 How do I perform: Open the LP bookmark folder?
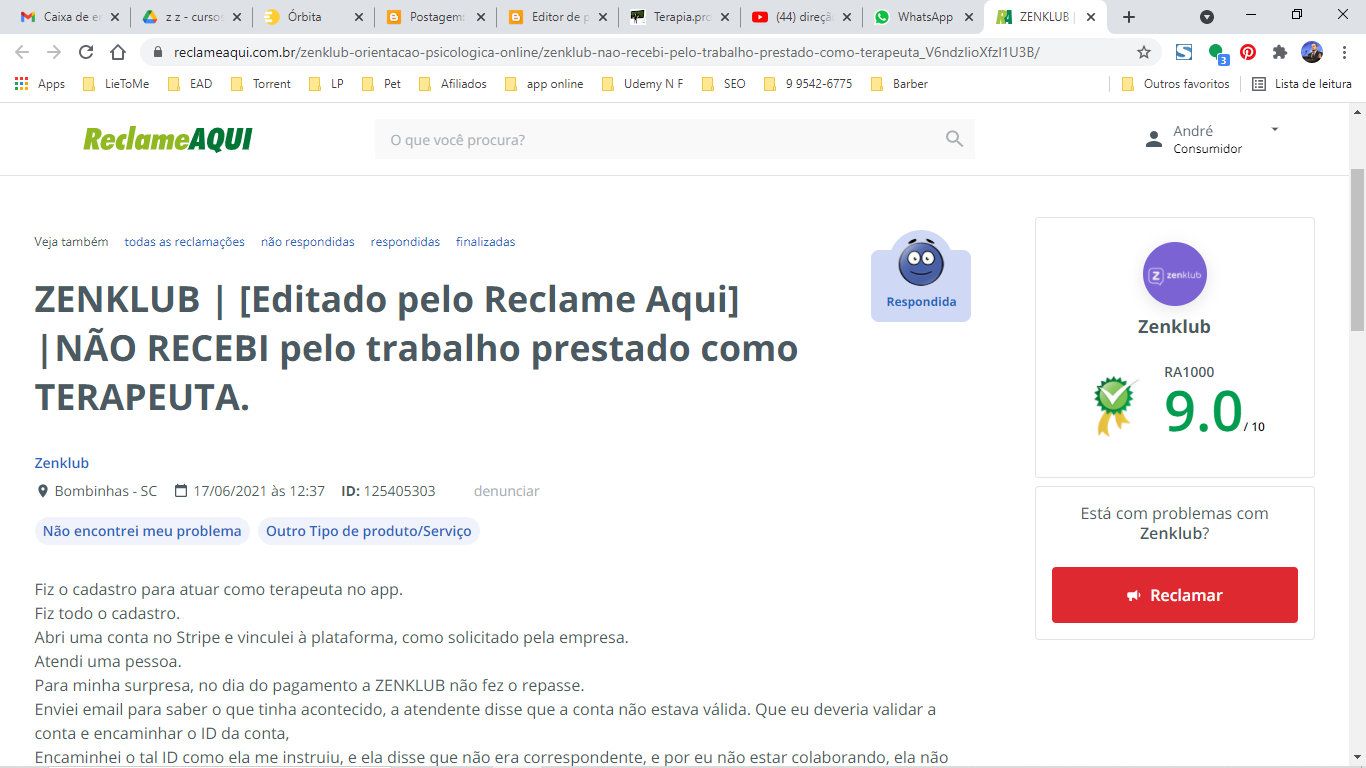(x=326, y=84)
